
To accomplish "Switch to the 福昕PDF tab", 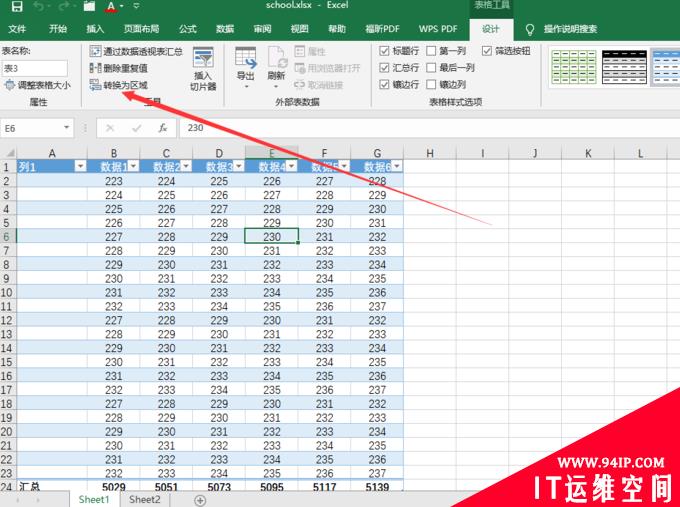I will coord(382,29).
